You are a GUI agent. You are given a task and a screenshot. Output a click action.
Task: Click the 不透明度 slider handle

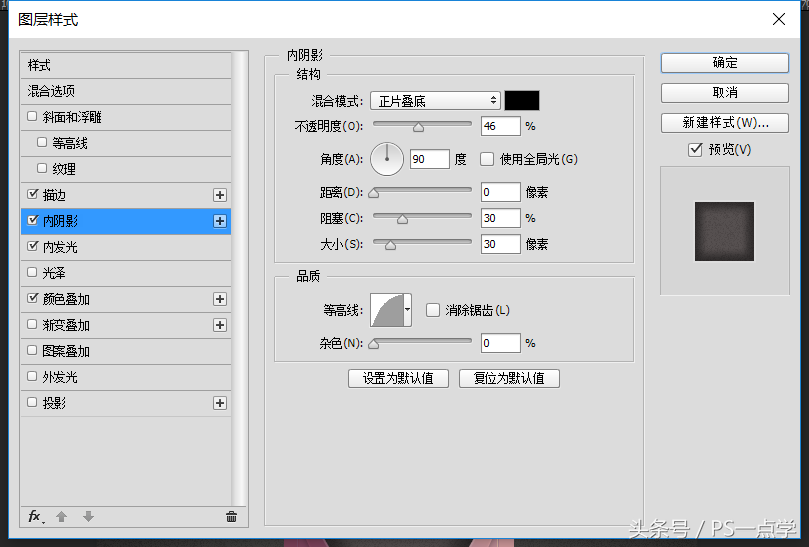(x=418, y=127)
